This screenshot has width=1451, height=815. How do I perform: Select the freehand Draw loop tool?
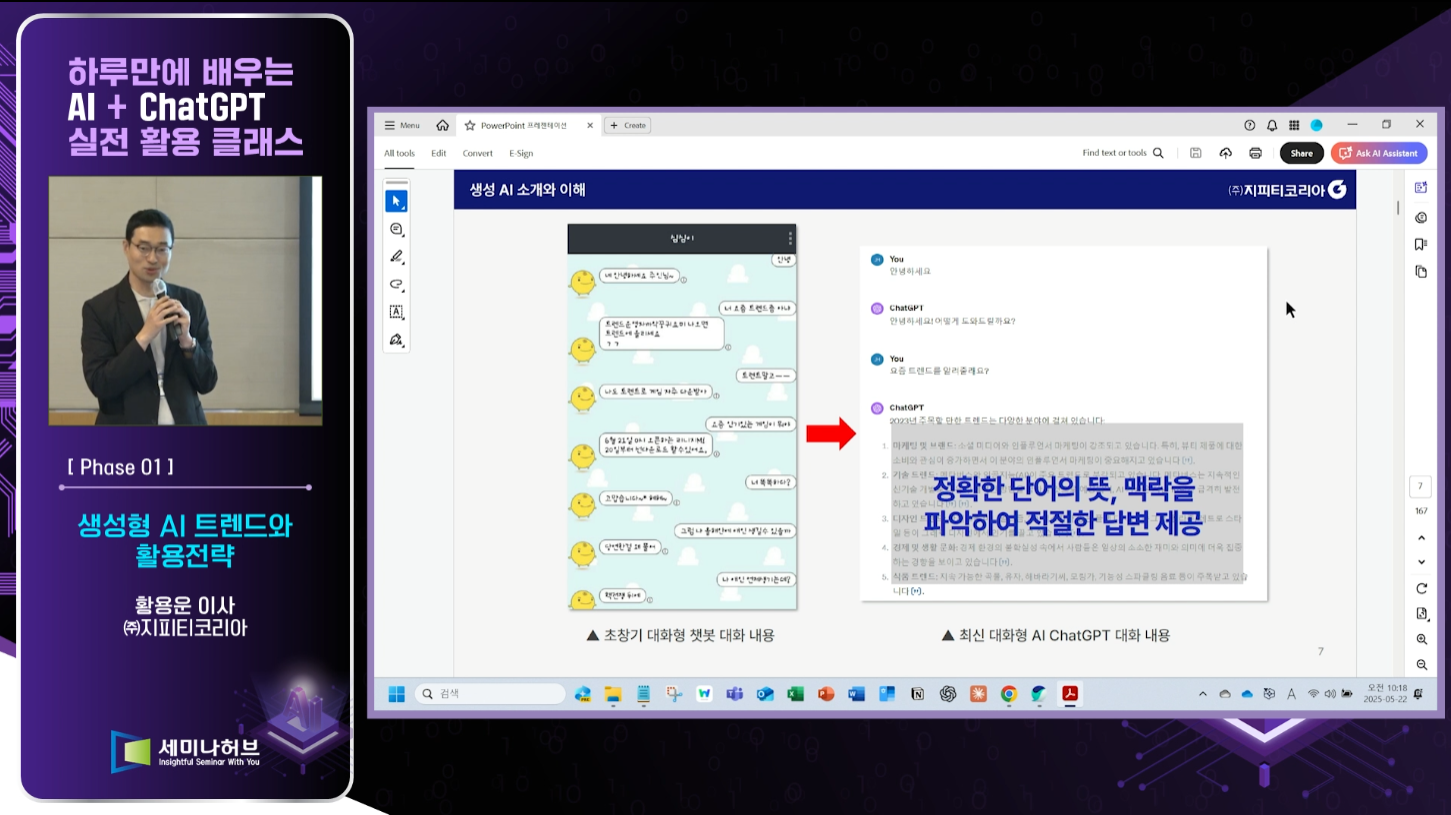click(396, 285)
